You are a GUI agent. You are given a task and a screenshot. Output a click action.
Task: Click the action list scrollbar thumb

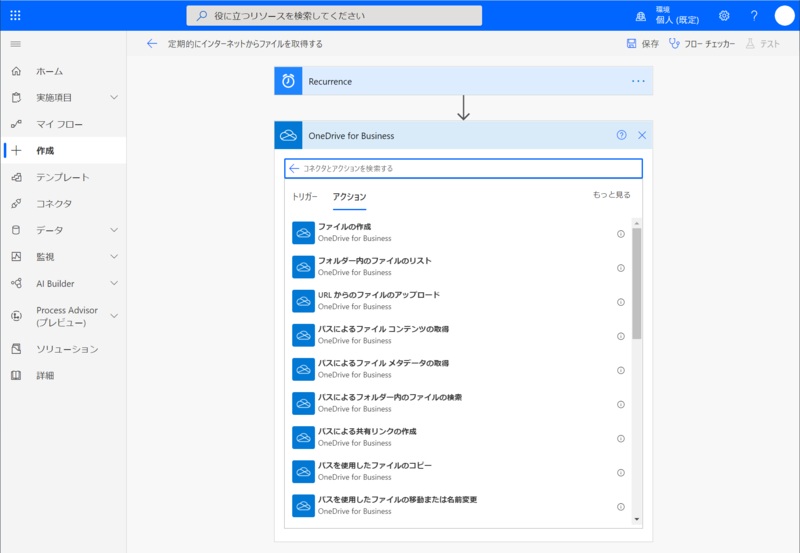click(636, 284)
